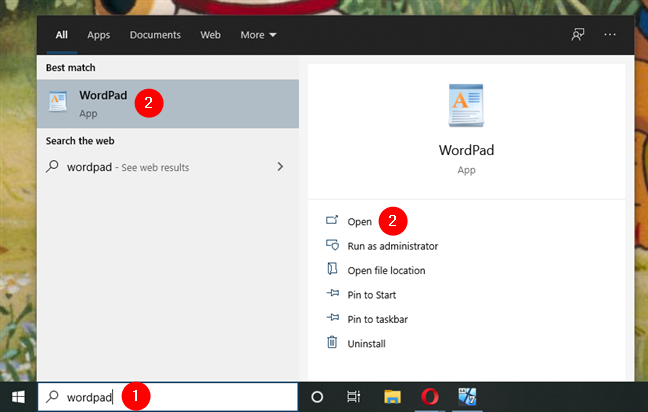This screenshot has width=648, height=412.
Task: Choose Run as administrator
Action: pos(392,246)
